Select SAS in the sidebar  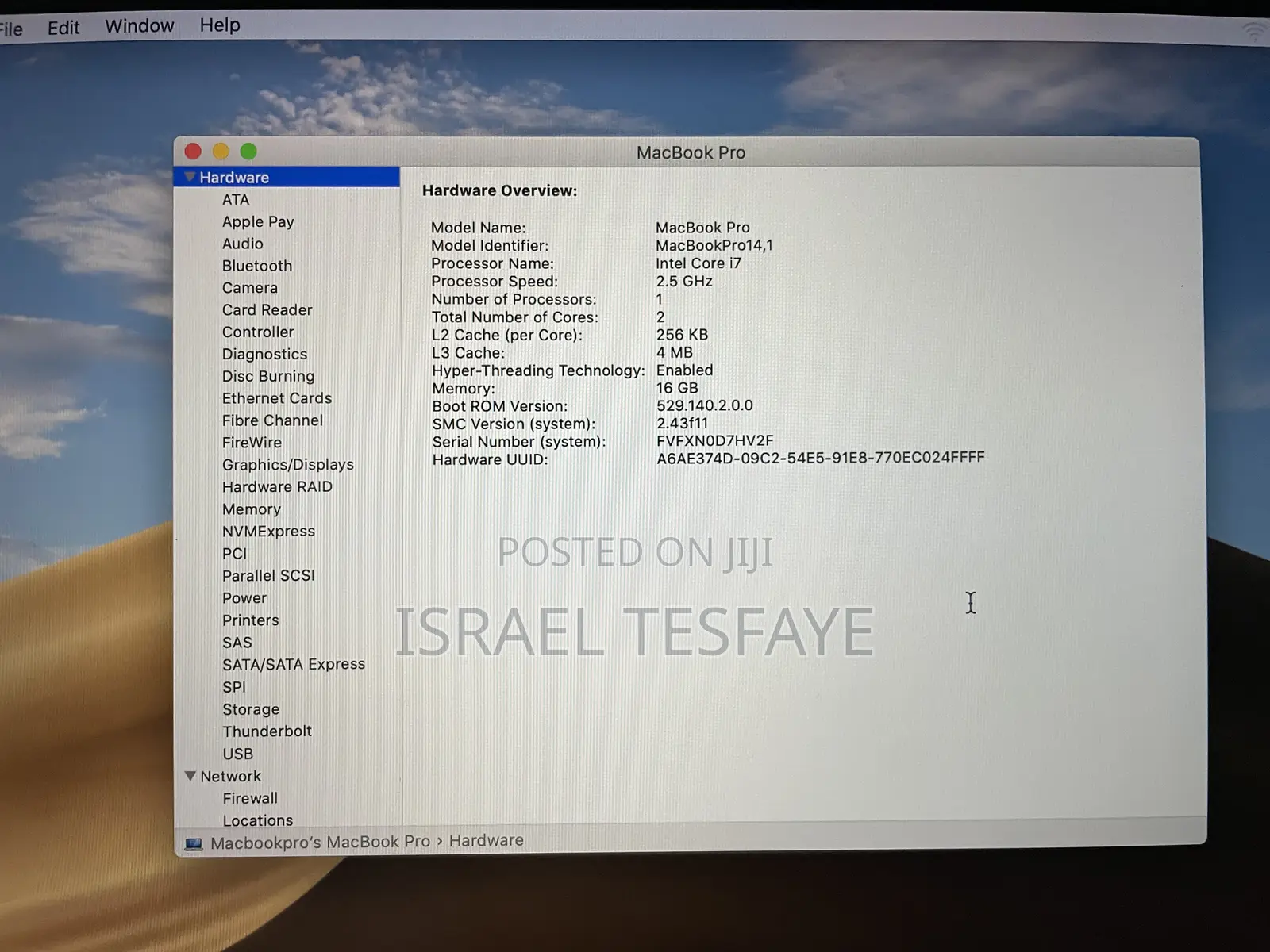tap(237, 643)
